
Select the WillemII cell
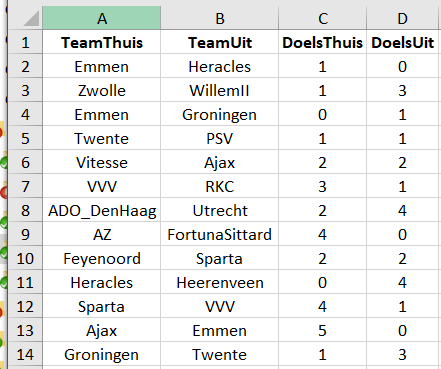click(x=220, y=90)
